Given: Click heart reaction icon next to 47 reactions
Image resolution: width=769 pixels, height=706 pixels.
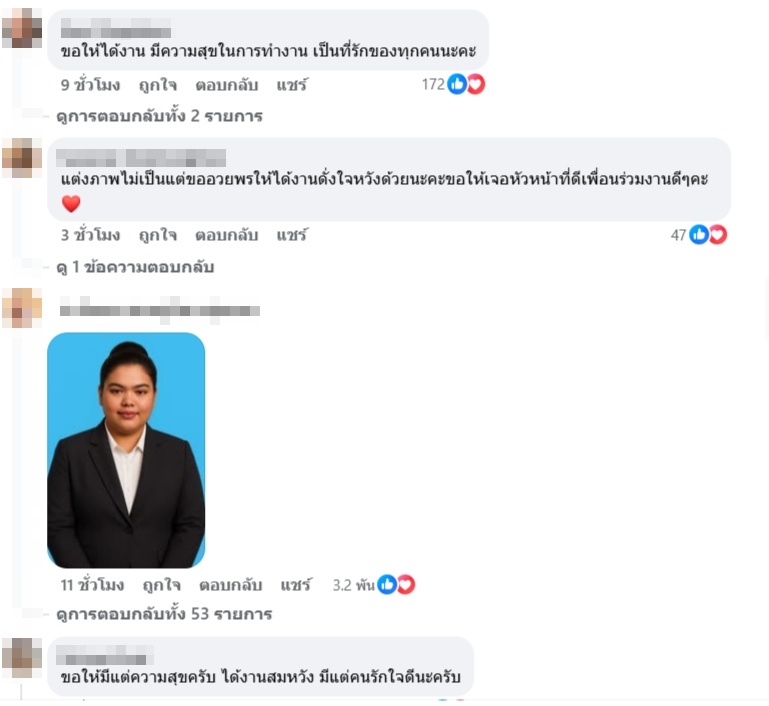Looking at the screenshot, I should (718, 235).
